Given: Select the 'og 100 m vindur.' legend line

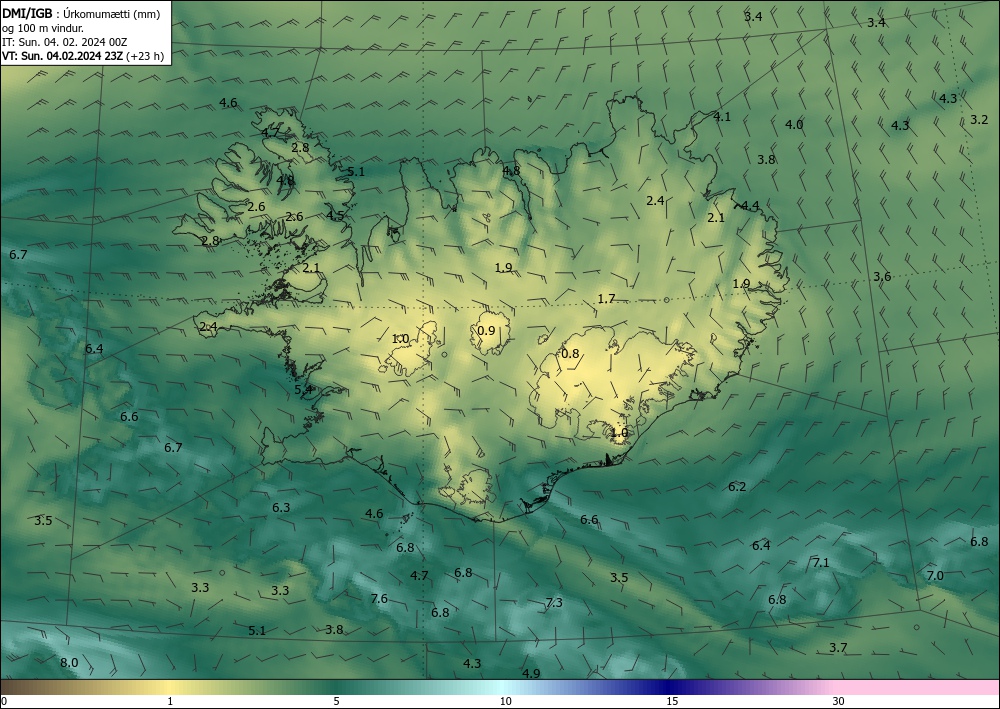Looking at the screenshot, I should (43, 28).
